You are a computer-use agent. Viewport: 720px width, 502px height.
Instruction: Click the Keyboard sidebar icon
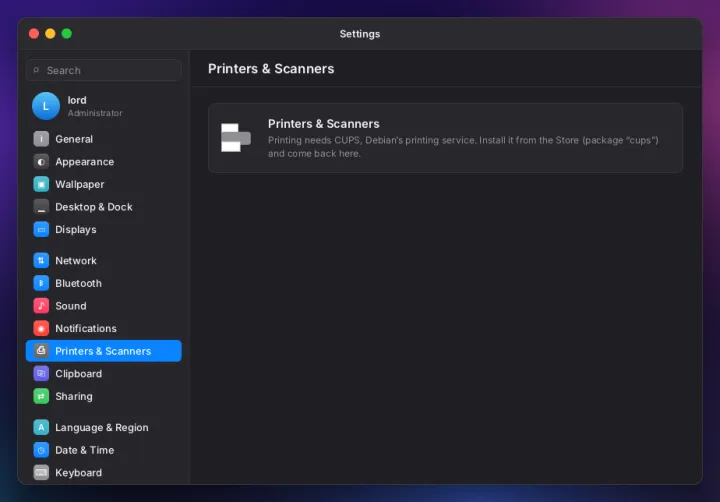41,473
